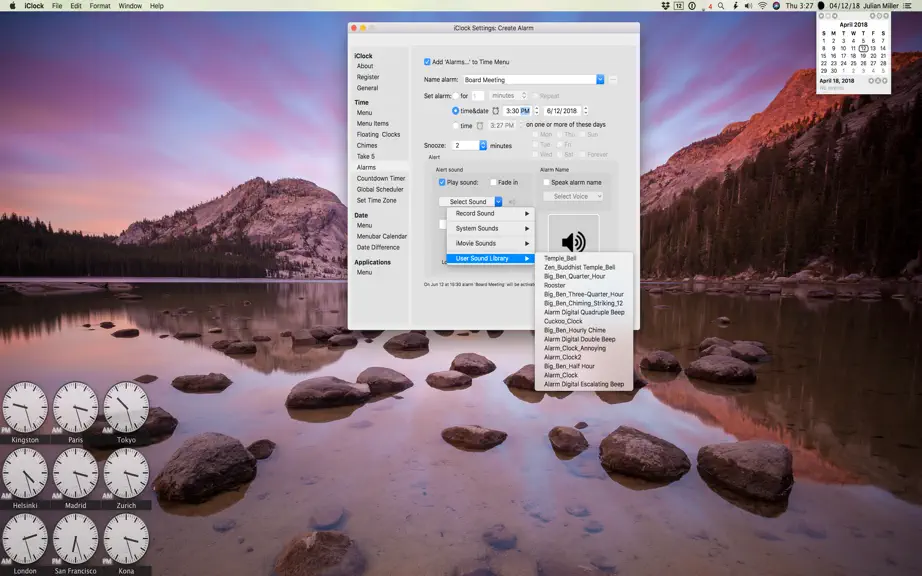Viewport: 922px width, 576px height.
Task: Open the Notification Center list icon
Action: click(x=907, y=5)
